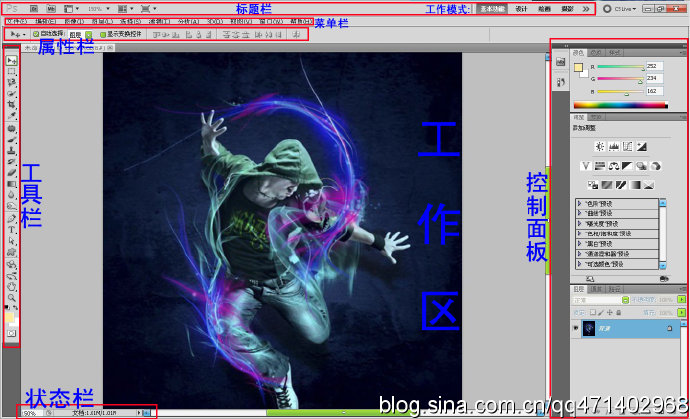The height and width of the screenshot is (419, 690).
Task: Toggle the 显示变换控件 checkbox
Action: [x=103, y=34]
